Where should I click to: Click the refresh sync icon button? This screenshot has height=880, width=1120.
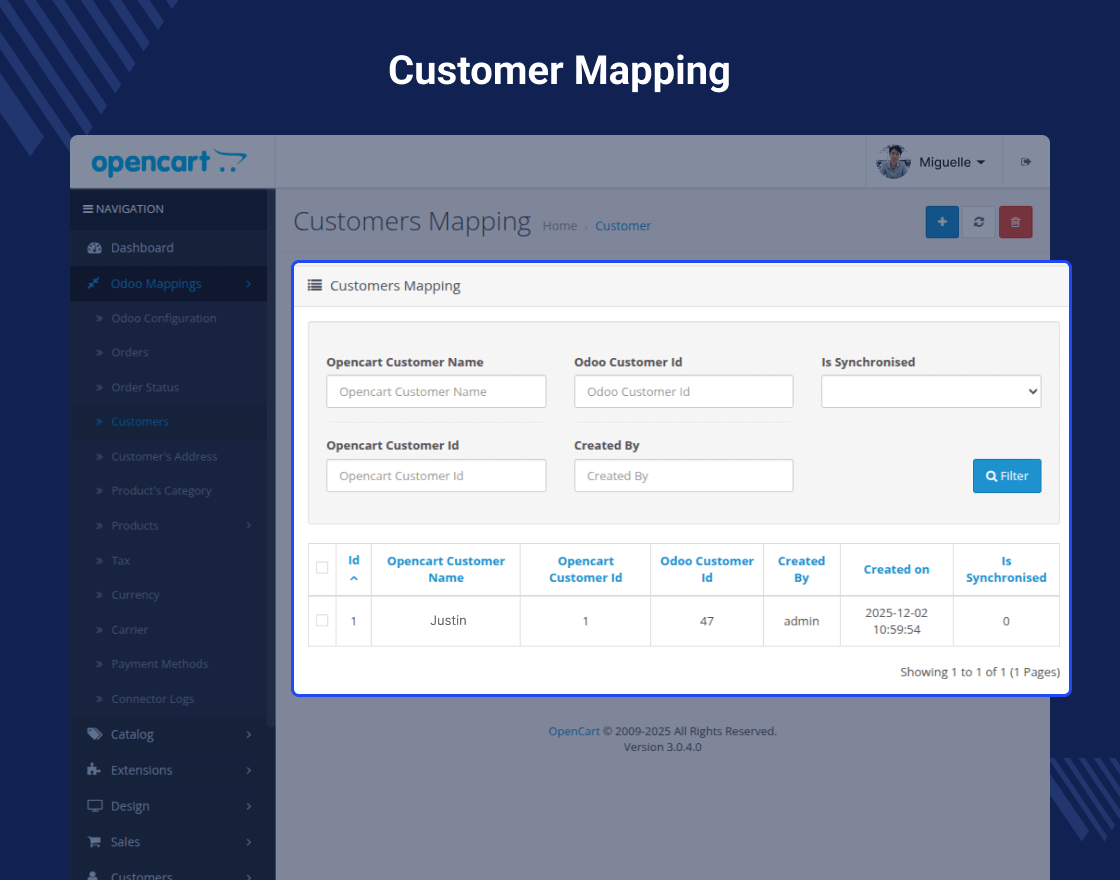tap(979, 222)
